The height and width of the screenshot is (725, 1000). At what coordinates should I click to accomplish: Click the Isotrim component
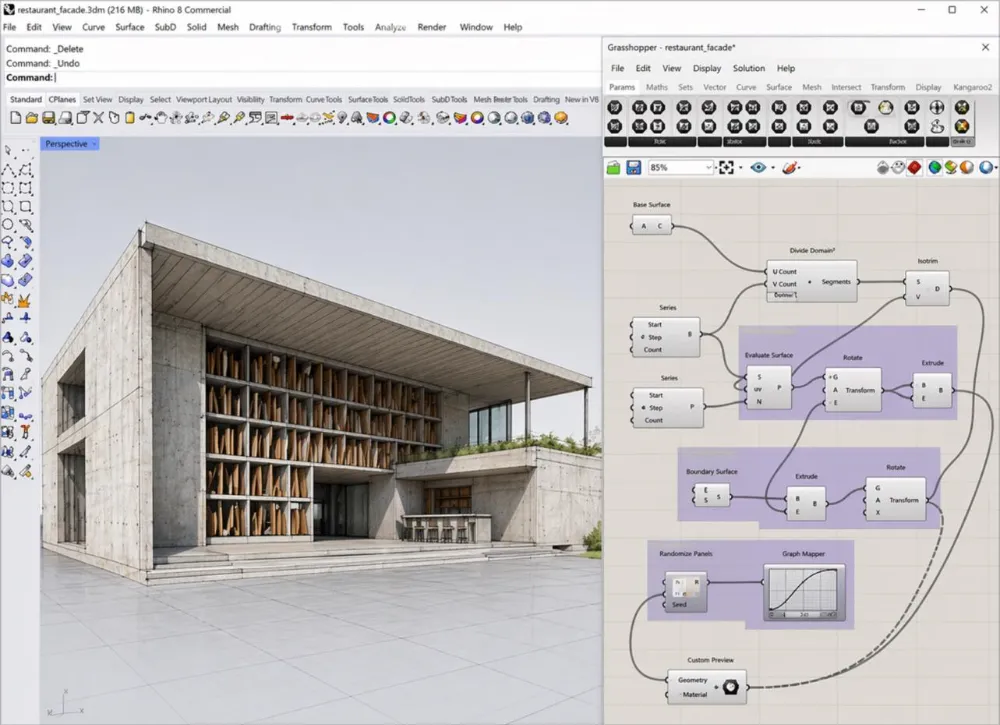click(x=927, y=288)
